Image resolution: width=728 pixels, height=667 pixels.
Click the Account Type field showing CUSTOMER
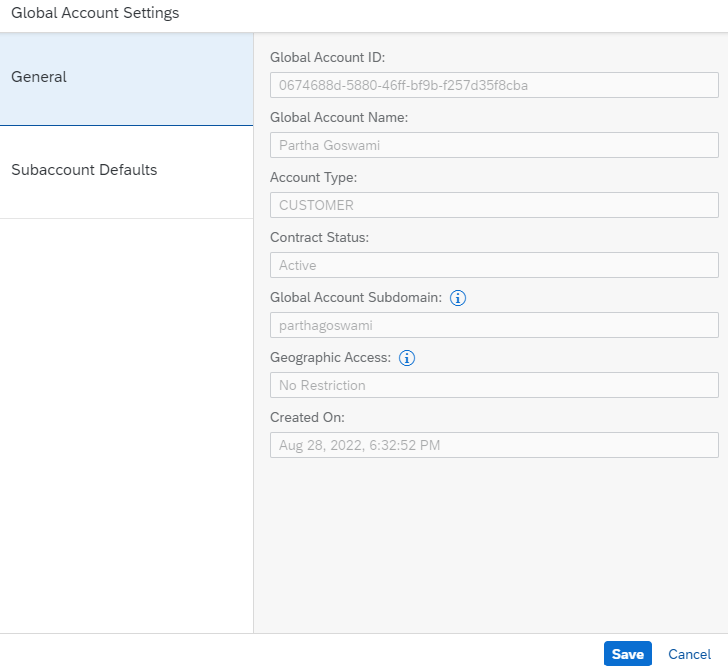click(x=494, y=205)
